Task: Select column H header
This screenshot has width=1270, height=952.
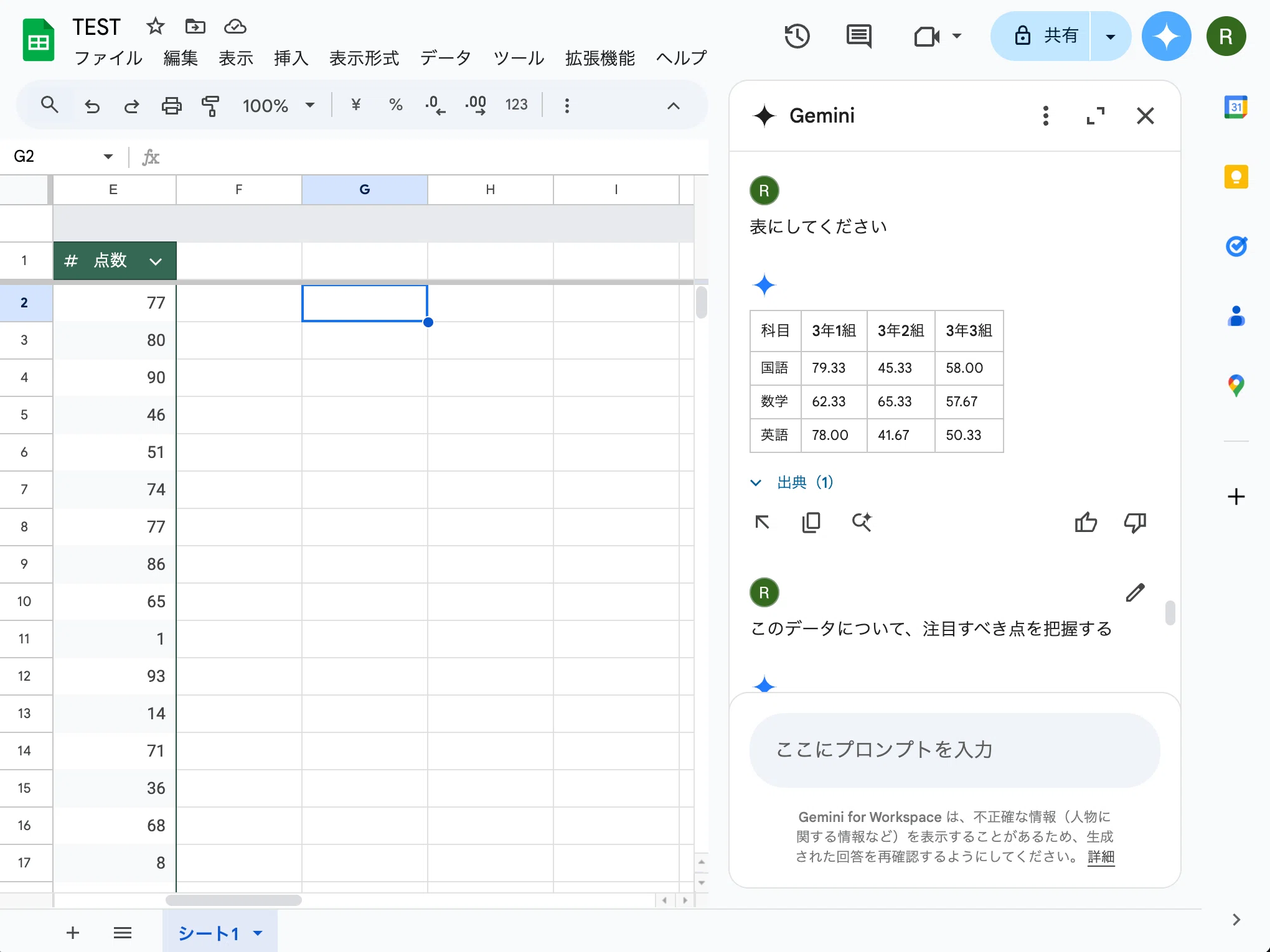Action: 491,190
